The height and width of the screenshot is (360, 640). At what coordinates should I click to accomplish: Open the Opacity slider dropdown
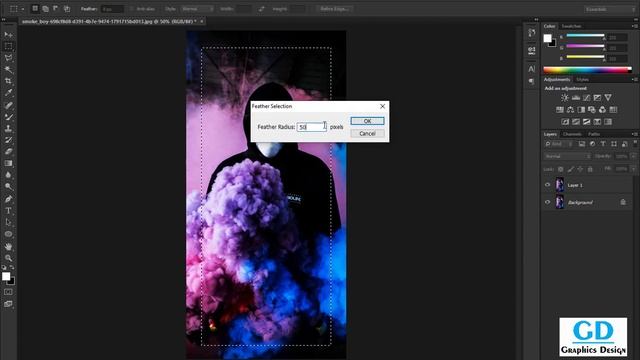tap(633, 156)
